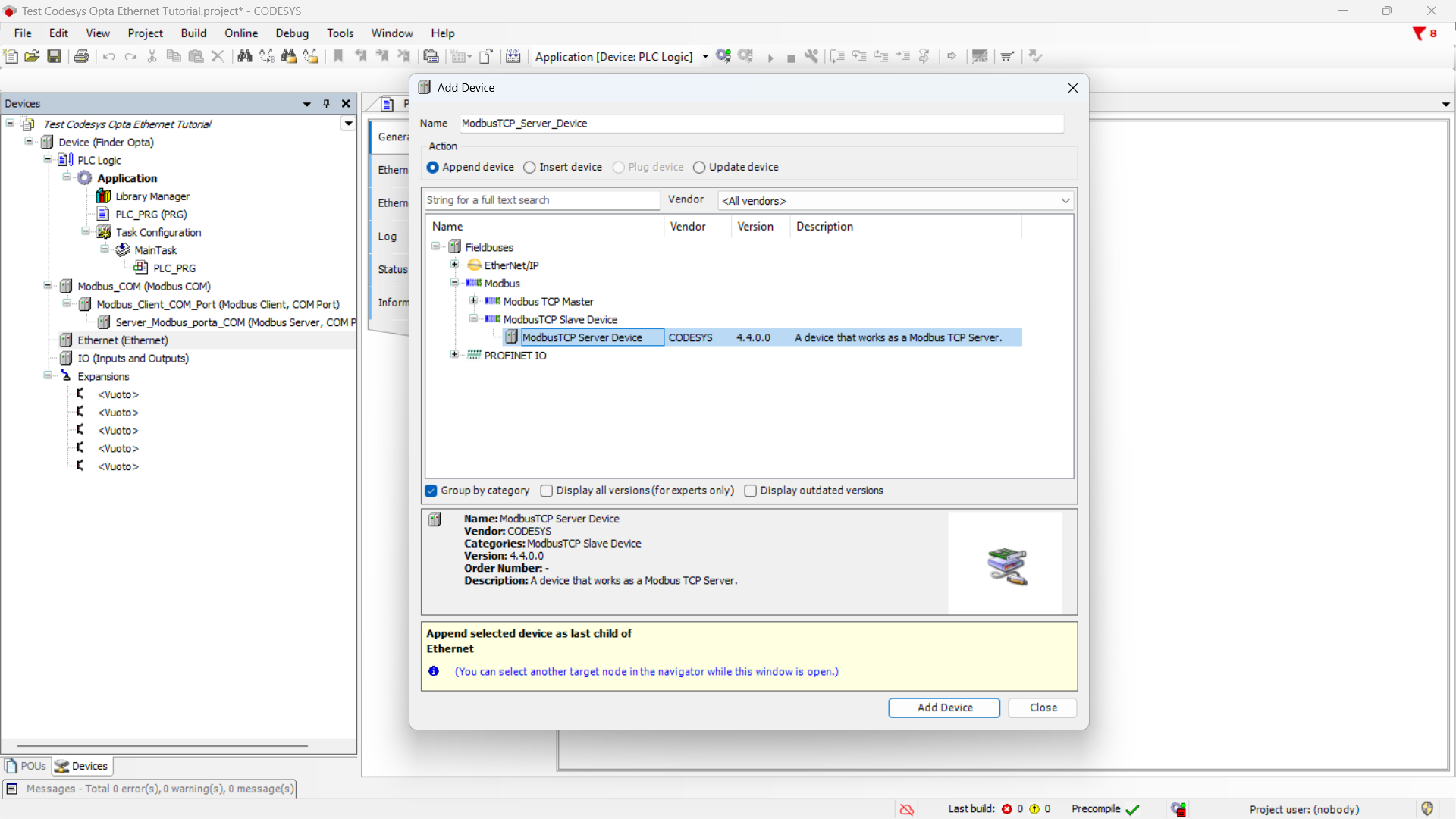Open the Vendor dropdown list

1065,201
